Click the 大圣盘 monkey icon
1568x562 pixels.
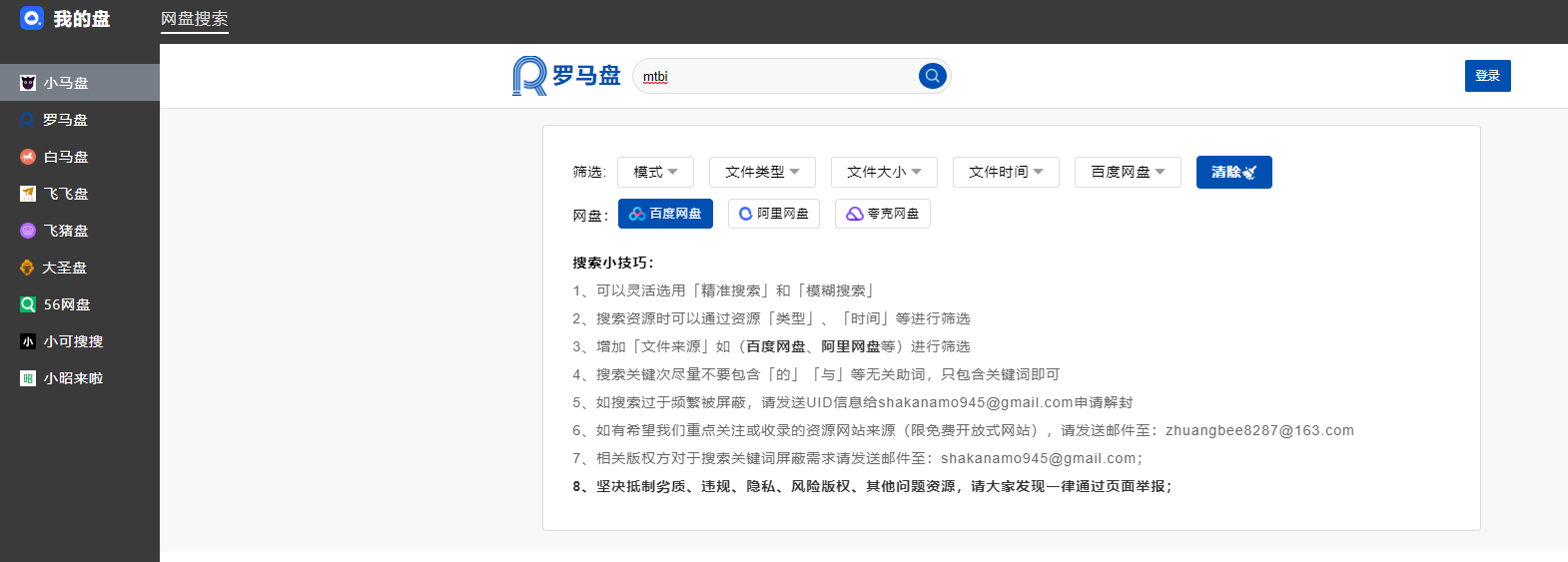28,268
